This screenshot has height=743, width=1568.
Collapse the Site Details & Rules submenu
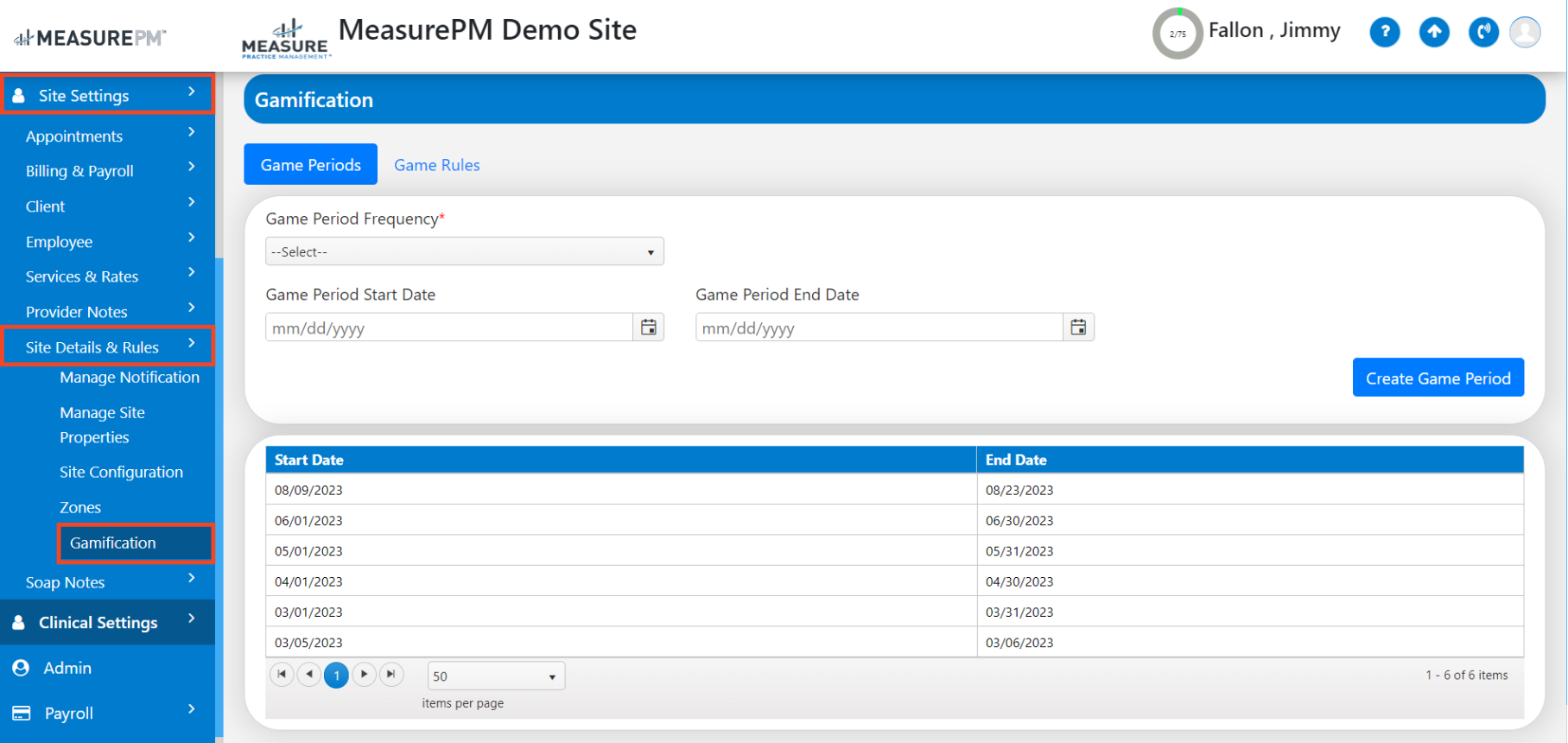click(x=192, y=343)
